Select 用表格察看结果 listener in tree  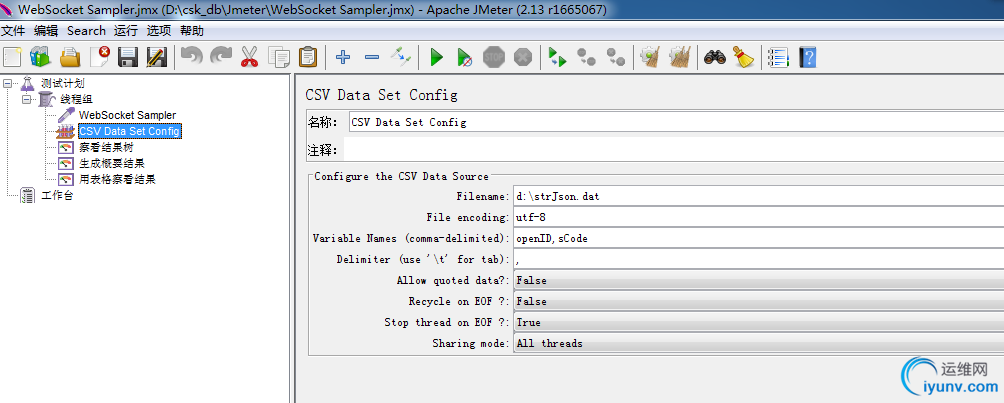(x=117, y=179)
